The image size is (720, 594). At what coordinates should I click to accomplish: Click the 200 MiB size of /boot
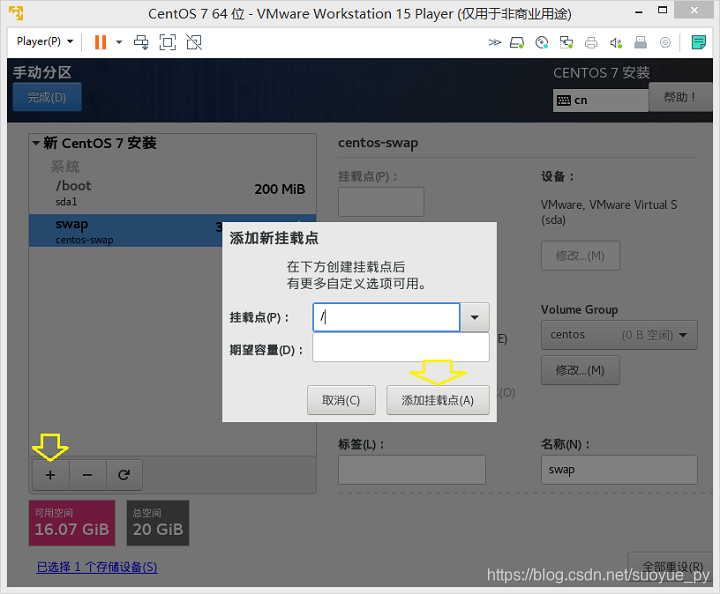(x=280, y=189)
